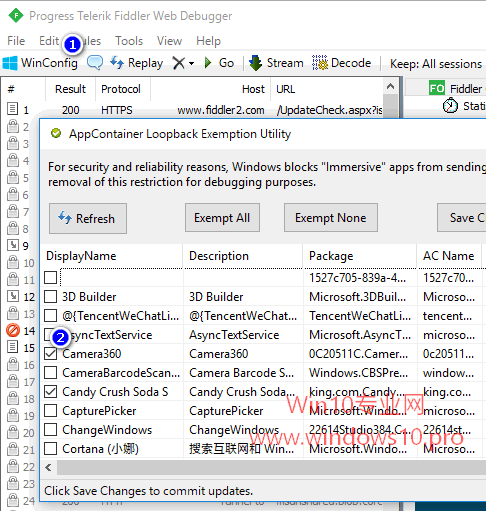Click the # column header in sessions
The width and height of the screenshot is (486, 511).
24,89
